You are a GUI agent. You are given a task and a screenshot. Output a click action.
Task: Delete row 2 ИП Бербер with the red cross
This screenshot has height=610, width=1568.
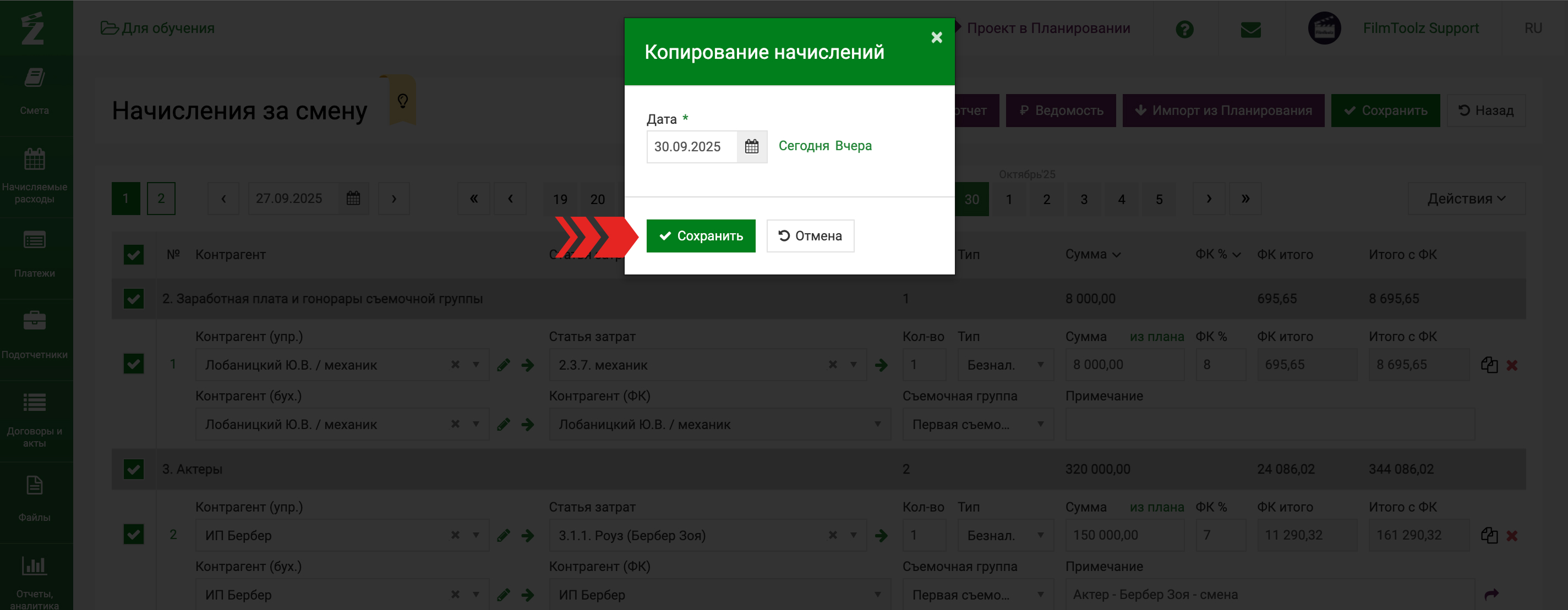tap(1512, 536)
